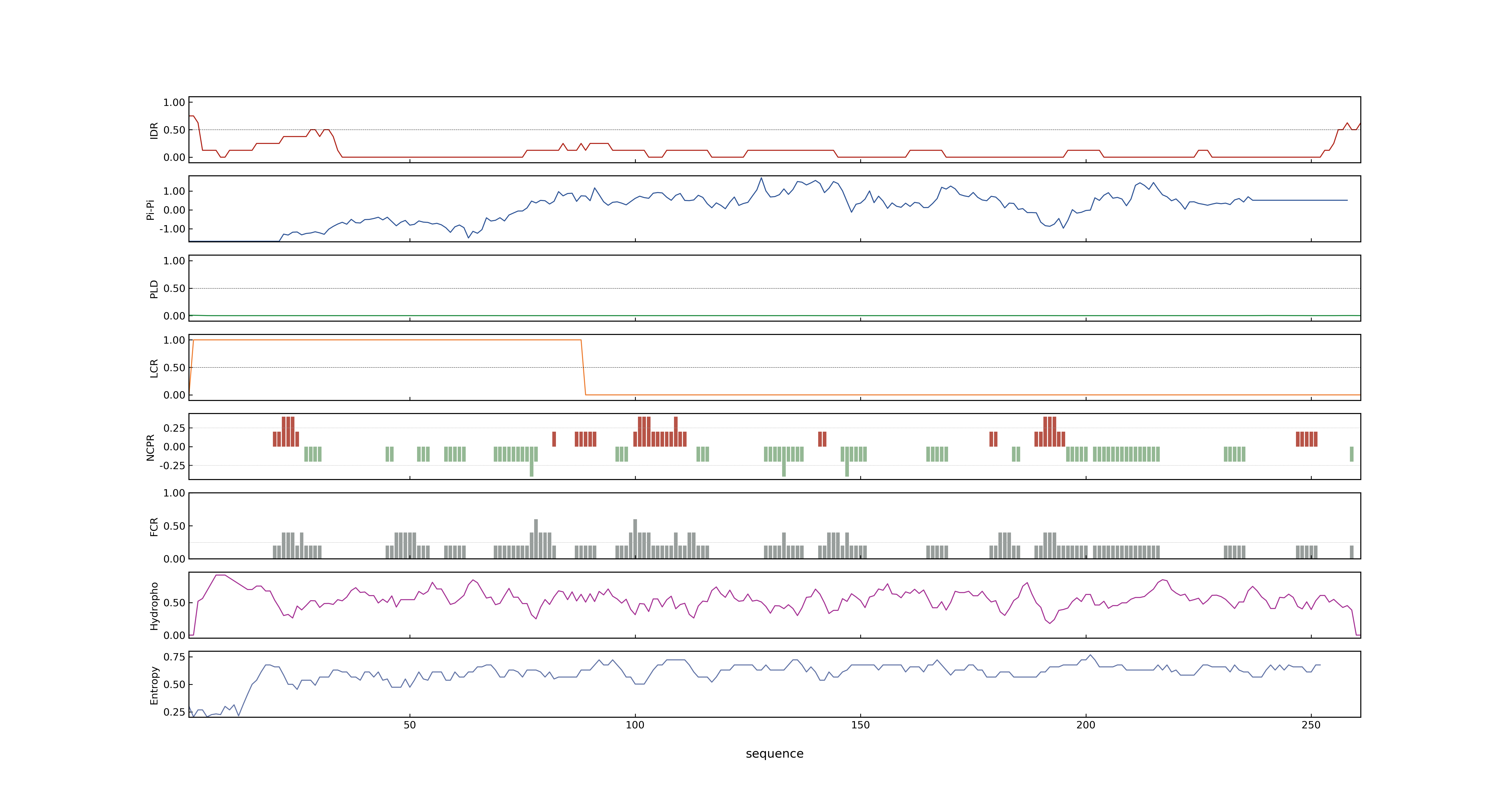Click x-axis tick label 150
Screen dimensions: 1512x806
tap(861, 725)
